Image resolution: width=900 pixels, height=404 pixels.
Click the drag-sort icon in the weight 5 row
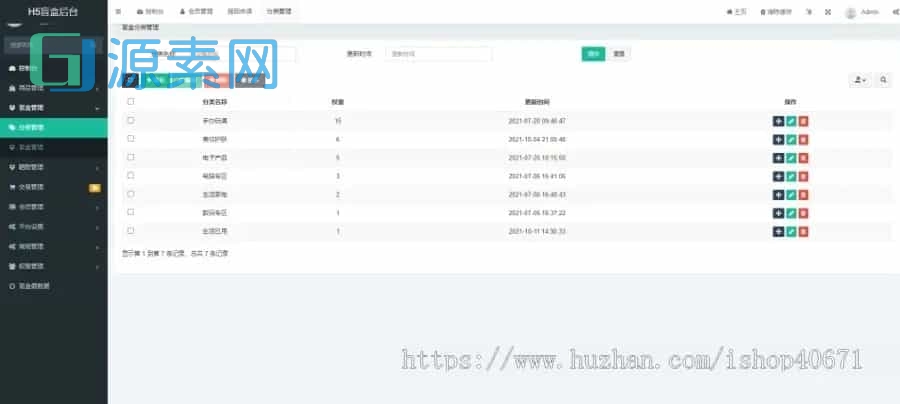tap(778, 158)
